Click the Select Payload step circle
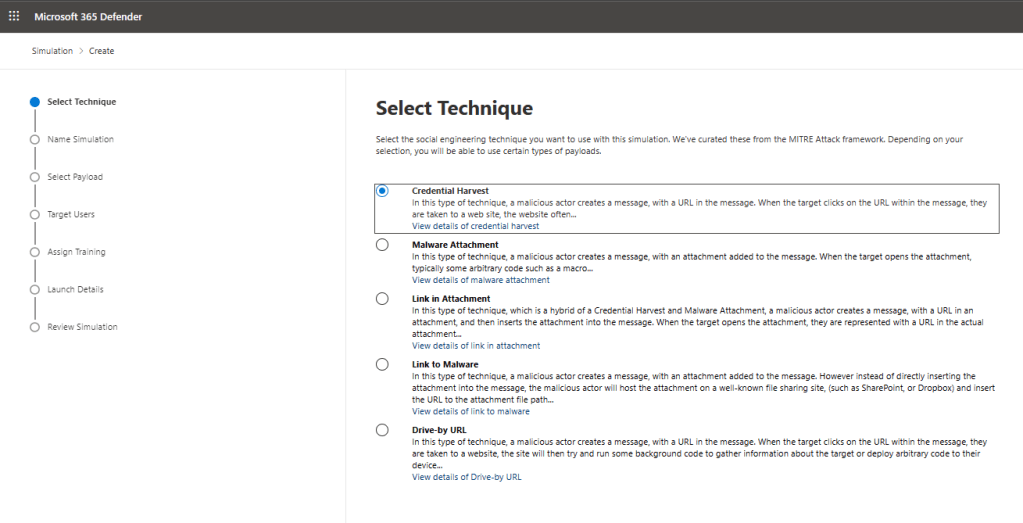This screenshot has height=523, width=1023. coord(35,177)
